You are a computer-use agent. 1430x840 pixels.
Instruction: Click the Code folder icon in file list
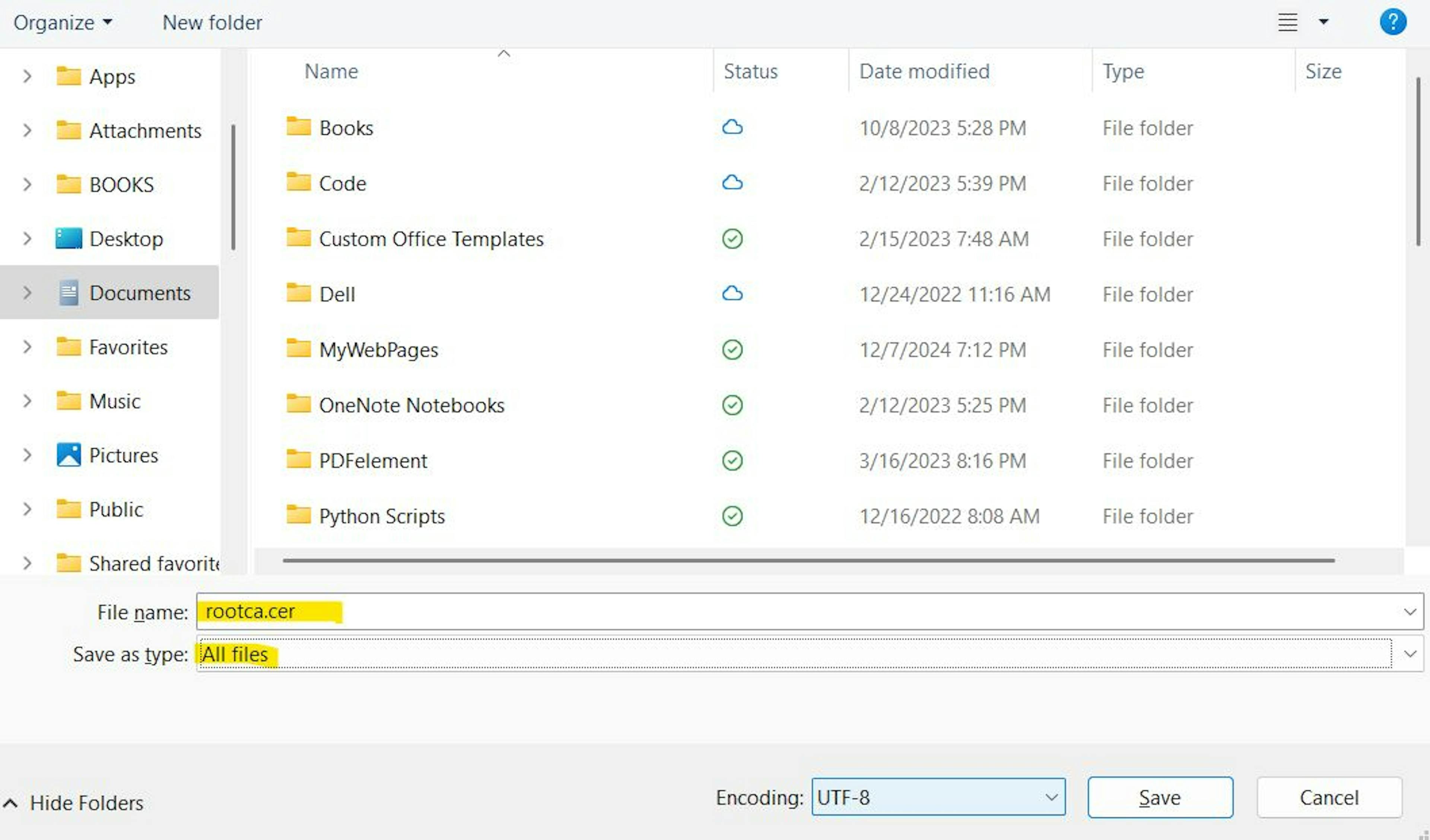pyautogui.click(x=299, y=182)
